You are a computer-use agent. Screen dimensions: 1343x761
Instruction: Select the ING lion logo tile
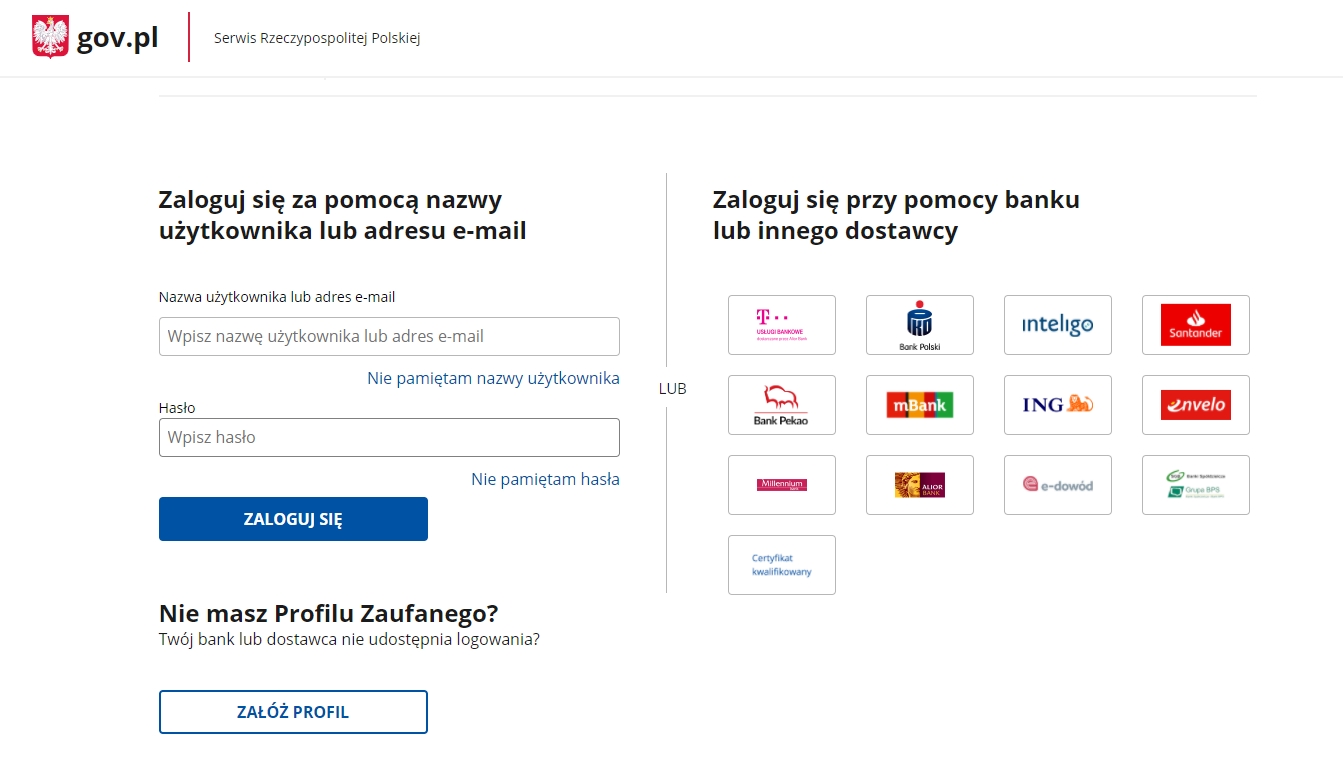[1057, 405]
